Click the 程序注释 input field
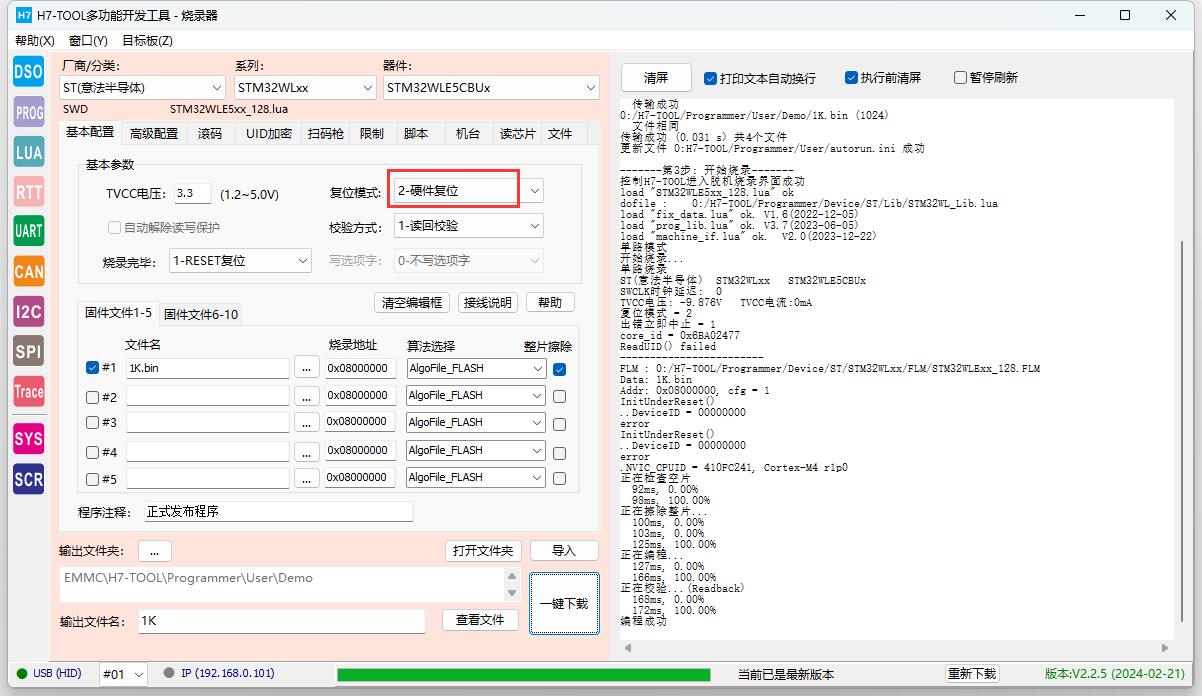 click(278, 512)
